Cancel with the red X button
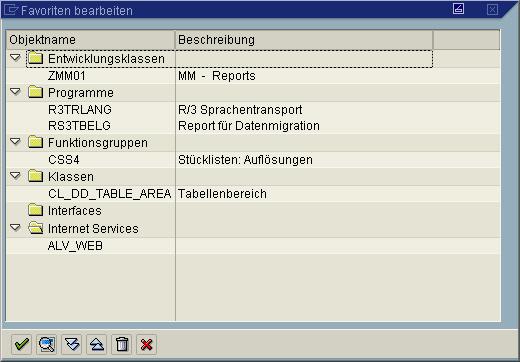This screenshot has height=362, width=520. (x=147, y=344)
